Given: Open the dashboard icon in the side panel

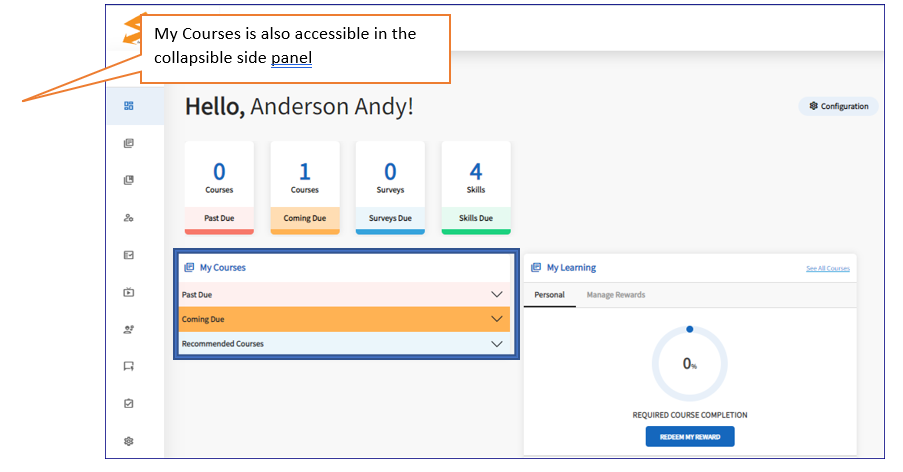Looking at the screenshot, I should click(129, 106).
